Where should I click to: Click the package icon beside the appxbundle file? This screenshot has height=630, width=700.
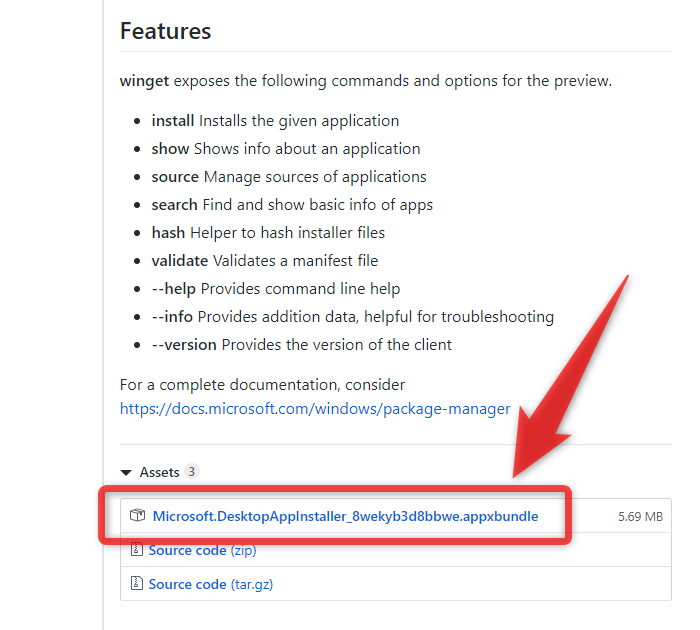point(138,515)
